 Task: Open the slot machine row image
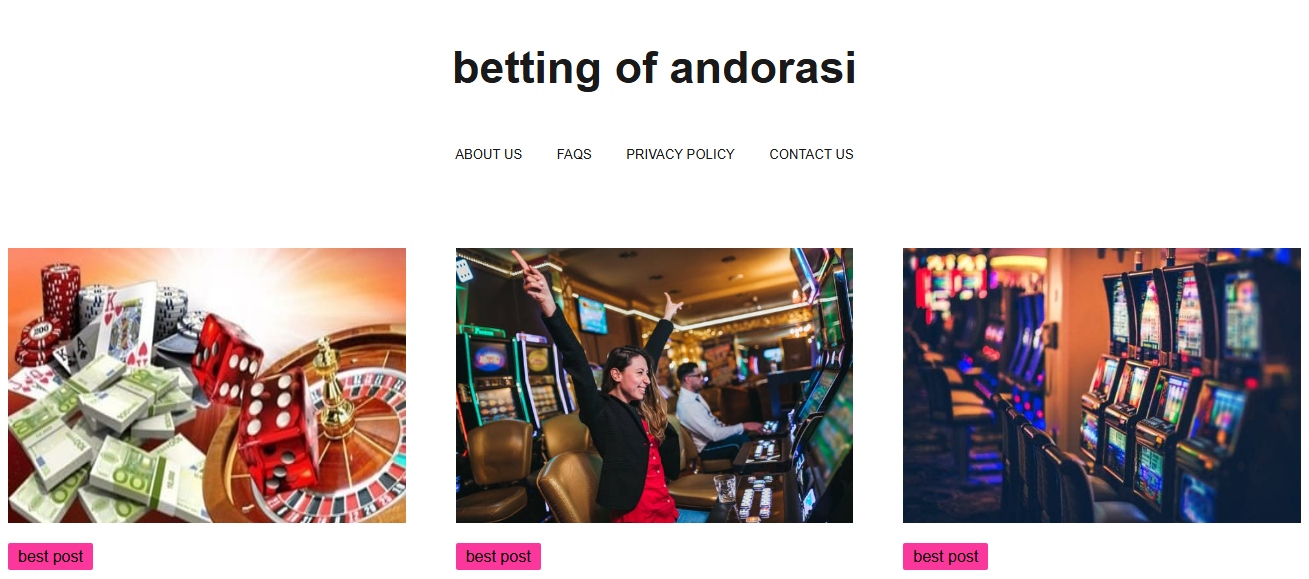click(x=1102, y=385)
